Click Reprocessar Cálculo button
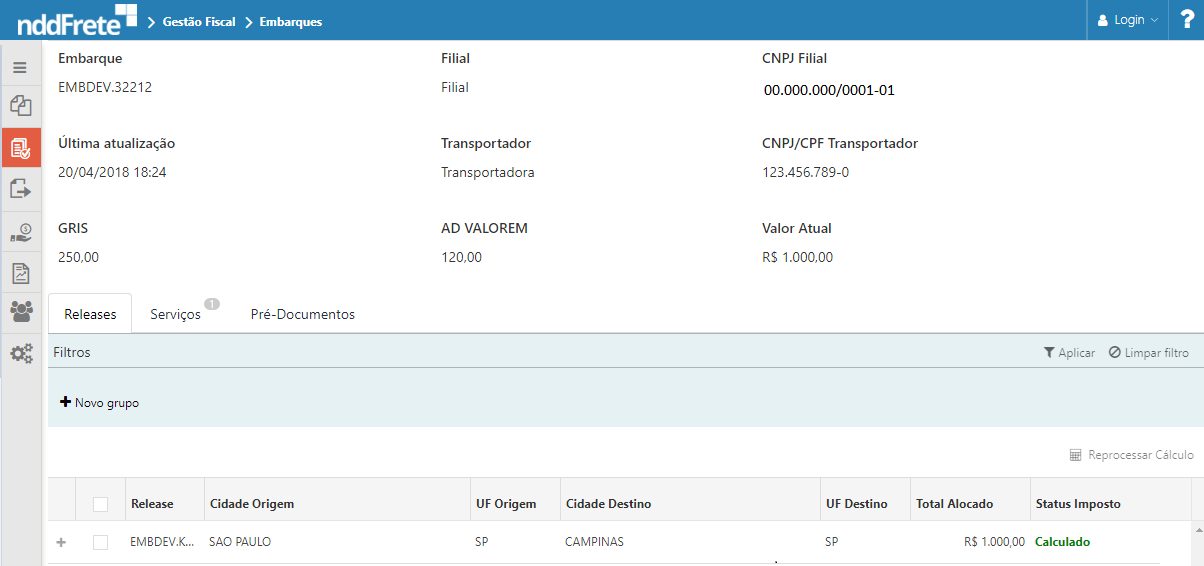 click(1131, 455)
